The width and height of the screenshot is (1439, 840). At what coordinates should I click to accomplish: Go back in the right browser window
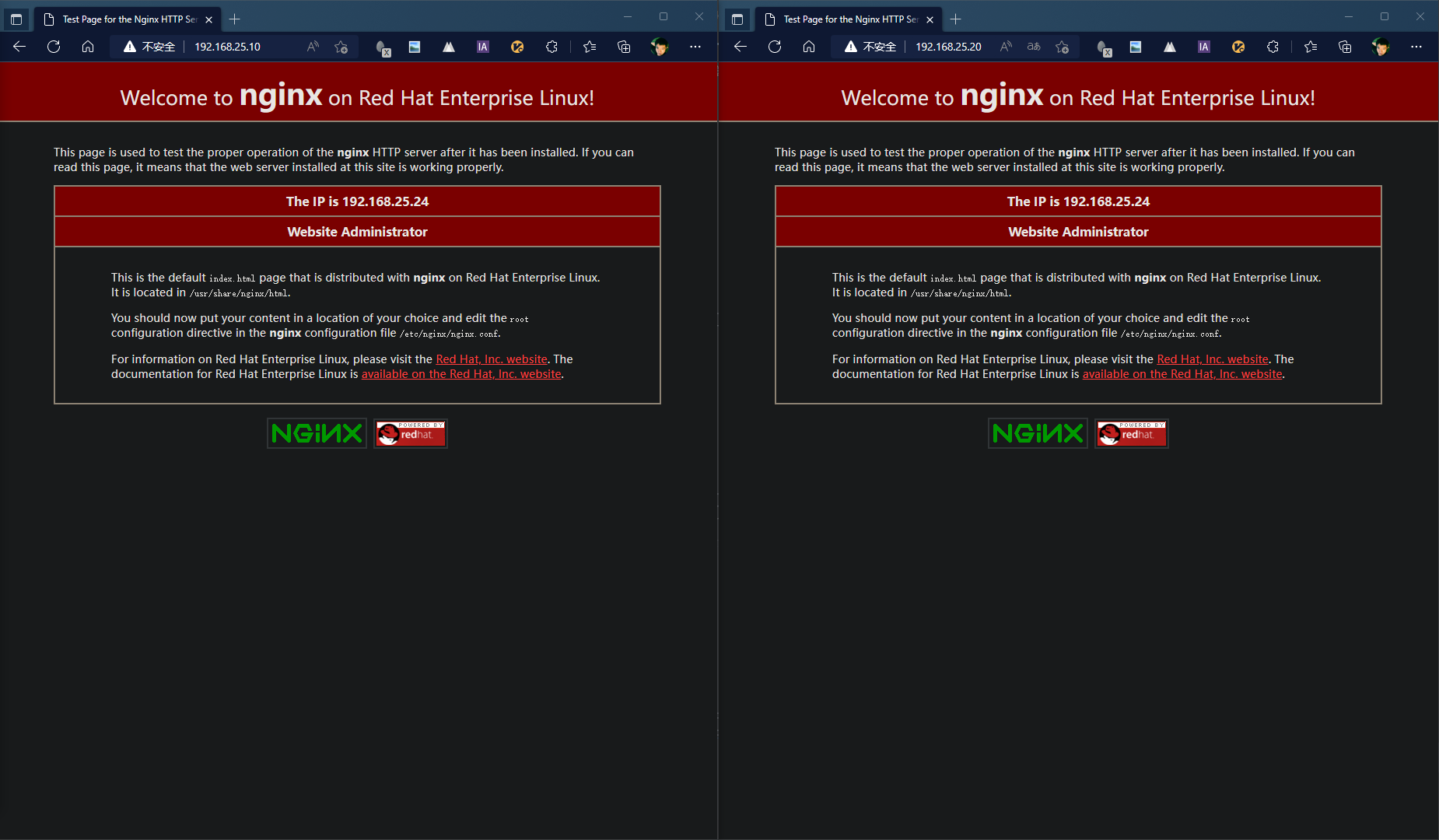[x=741, y=47]
